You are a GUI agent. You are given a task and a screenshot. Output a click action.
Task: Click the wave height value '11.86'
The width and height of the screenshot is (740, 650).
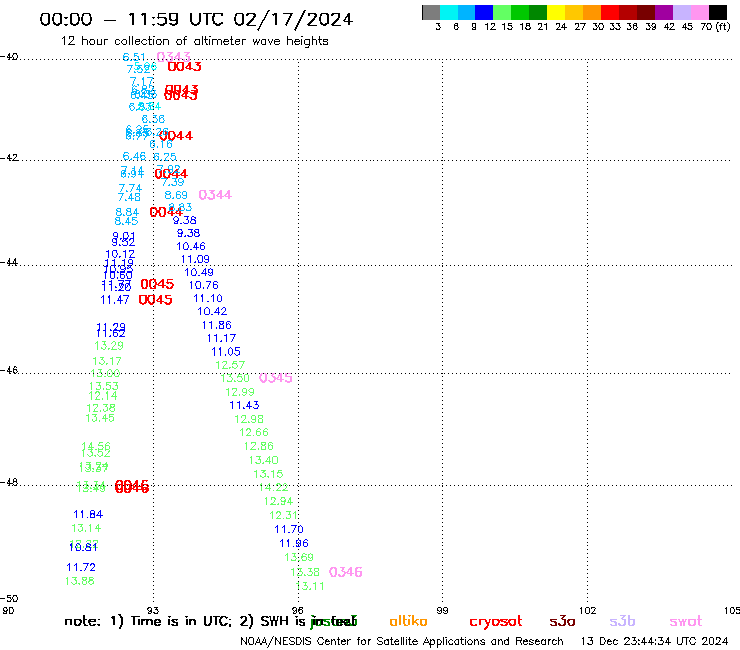pyautogui.click(x=217, y=326)
